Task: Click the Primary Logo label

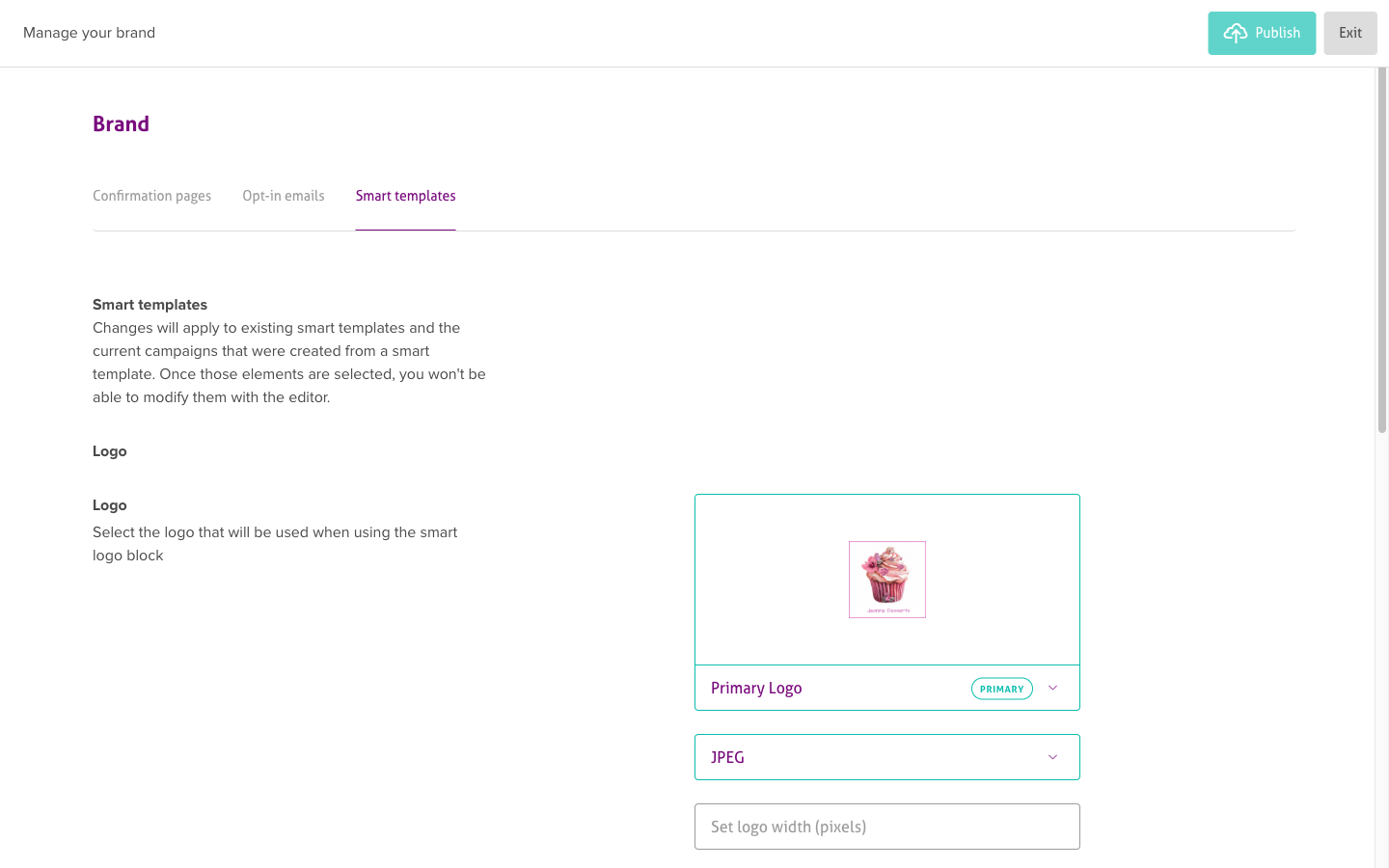Action: pyautogui.click(x=756, y=688)
